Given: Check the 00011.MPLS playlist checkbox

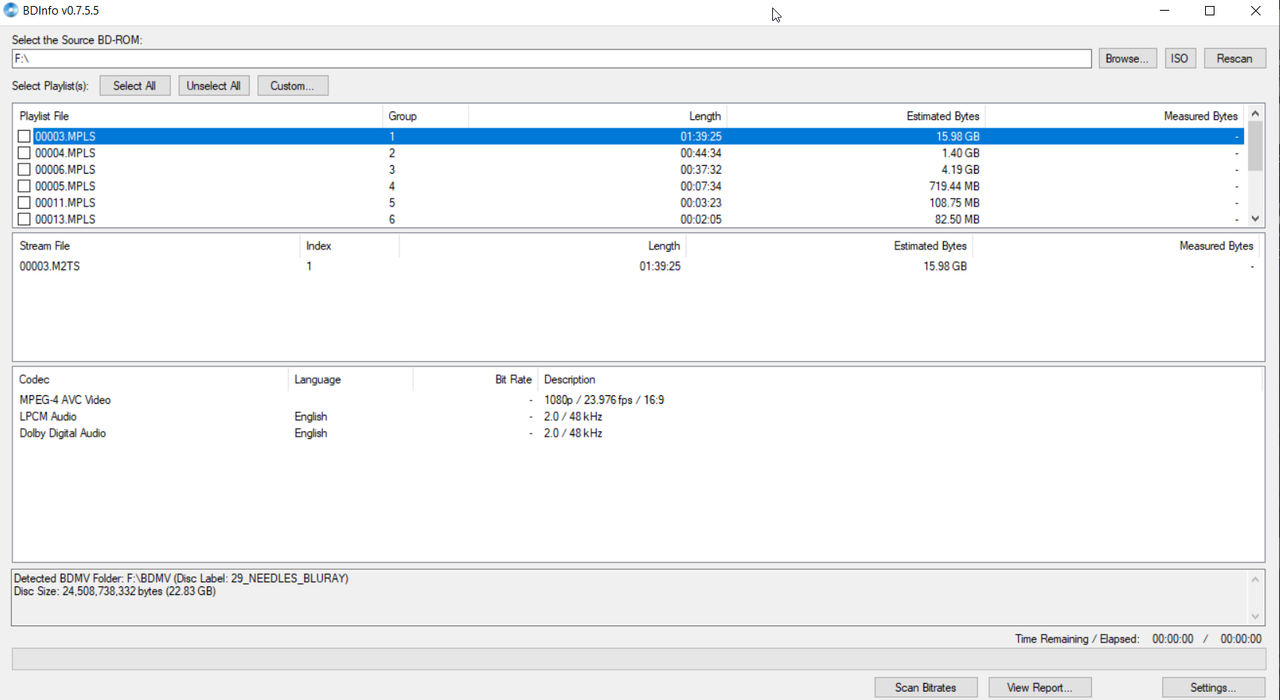Looking at the screenshot, I should pos(24,203).
